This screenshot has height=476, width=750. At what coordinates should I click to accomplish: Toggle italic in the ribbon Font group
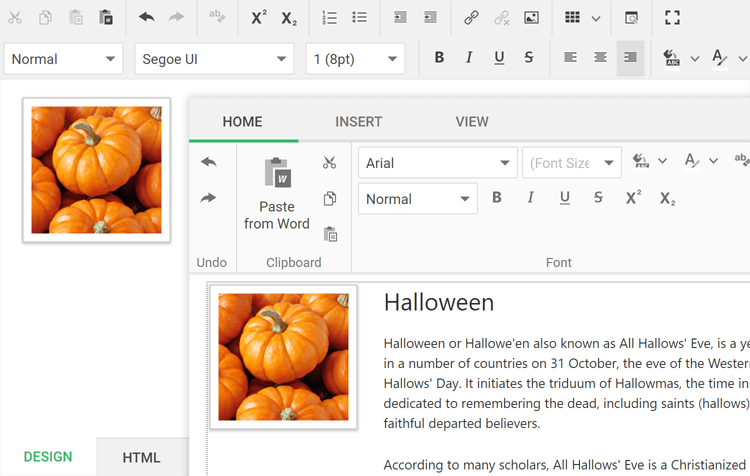(x=531, y=198)
